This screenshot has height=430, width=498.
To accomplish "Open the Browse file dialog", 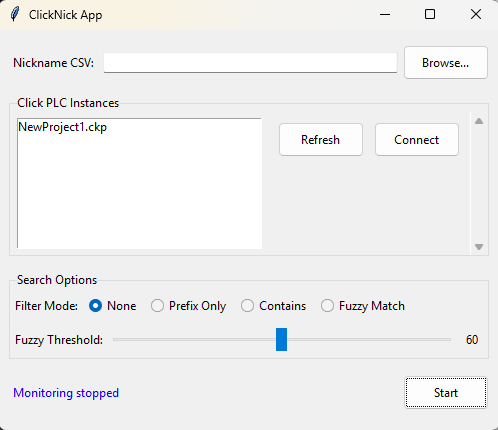I will click(x=446, y=63).
